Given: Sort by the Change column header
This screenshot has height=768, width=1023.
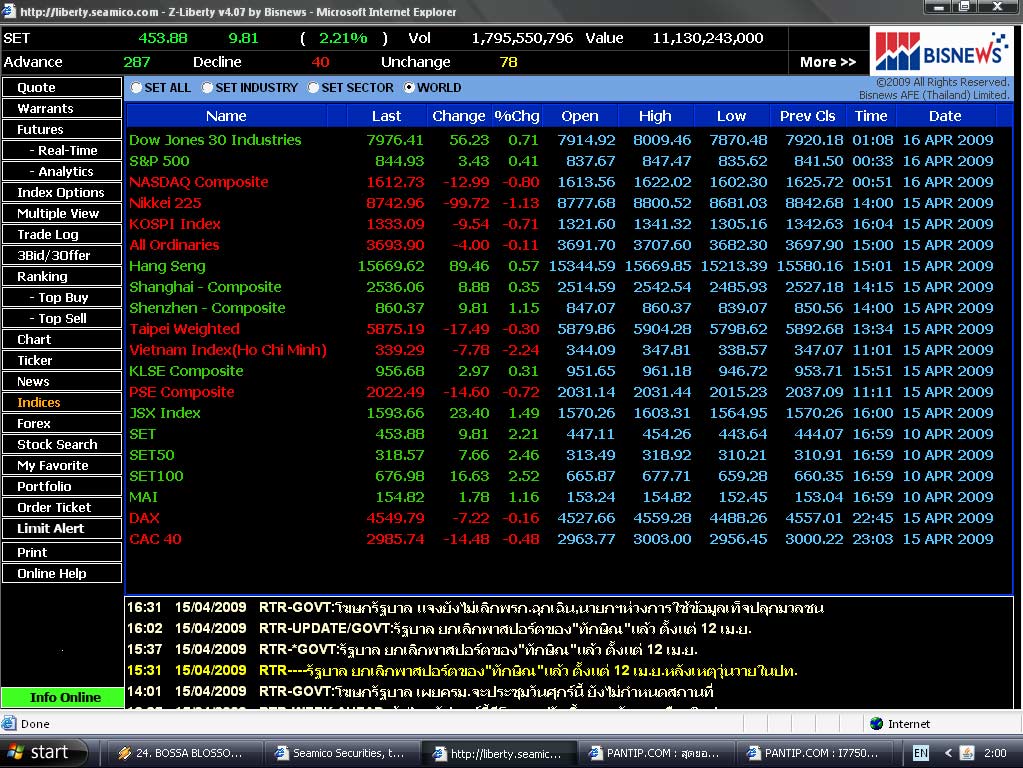Looking at the screenshot, I should 459,116.
